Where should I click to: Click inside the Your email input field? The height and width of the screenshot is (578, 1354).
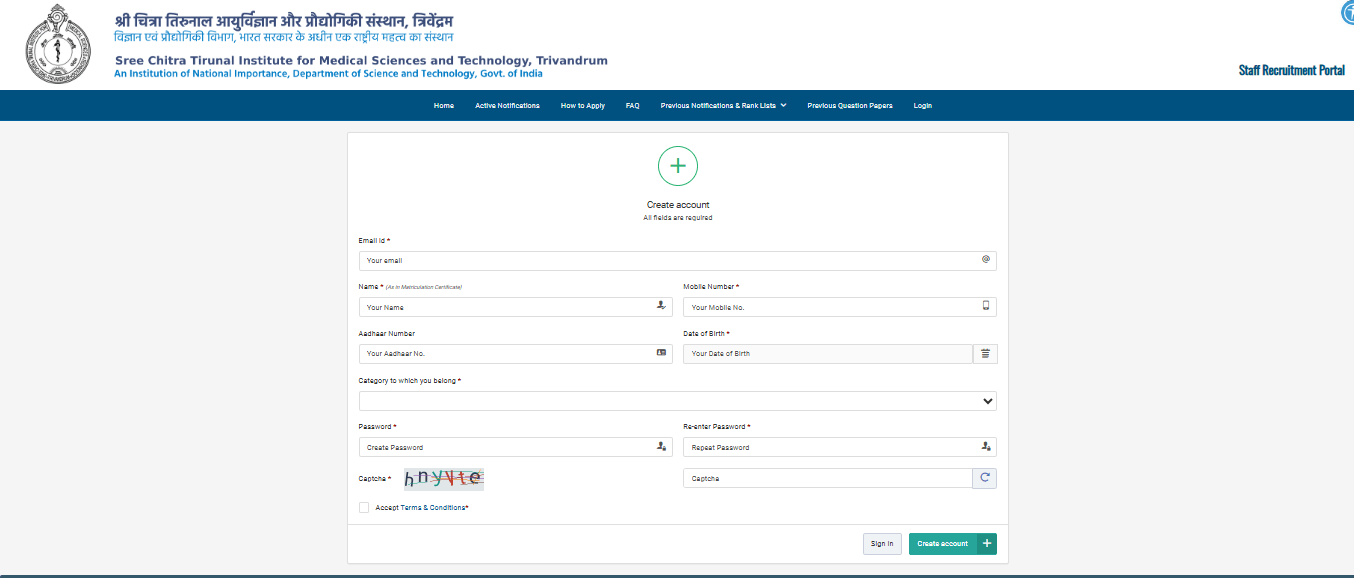click(600, 260)
